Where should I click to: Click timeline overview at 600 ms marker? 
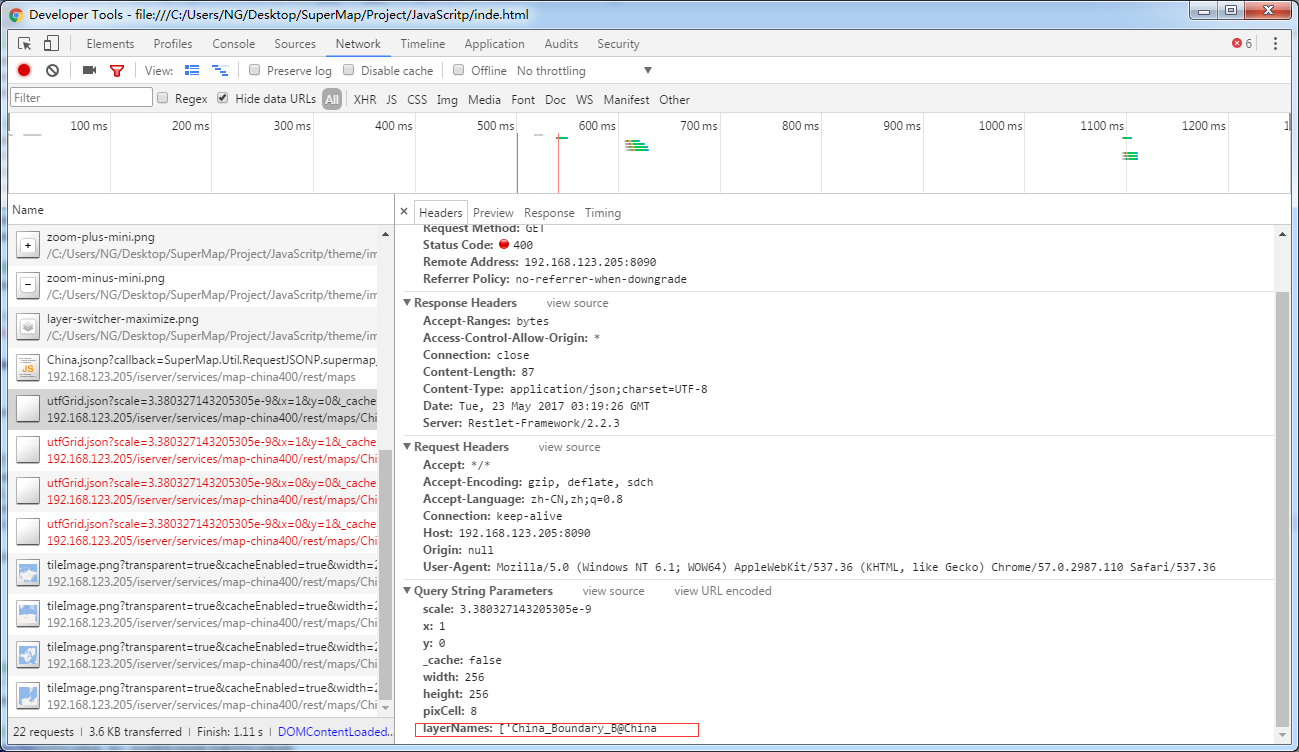click(597, 126)
